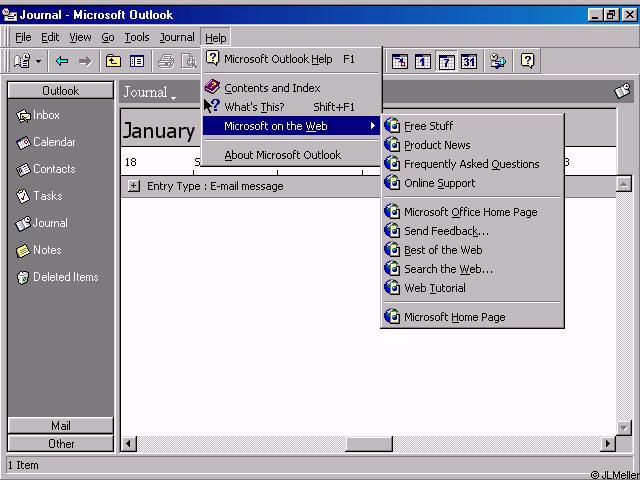Switch to the Mail group
The height and width of the screenshot is (480, 640).
coord(60,426)
